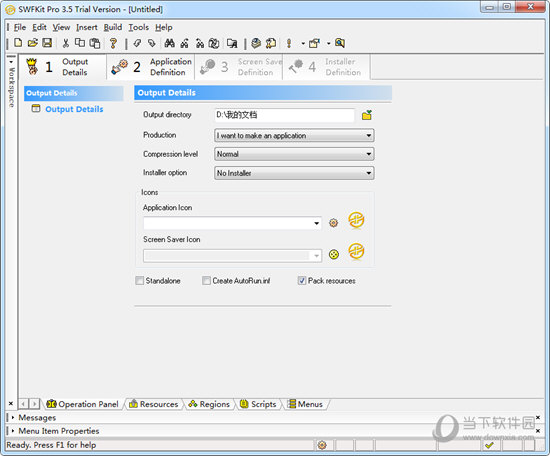Click the yellow reel icon beside Screen Saver Icon
Image resolution: width=550 pixels, height=456 pixels.
click(x=334, y=254)
